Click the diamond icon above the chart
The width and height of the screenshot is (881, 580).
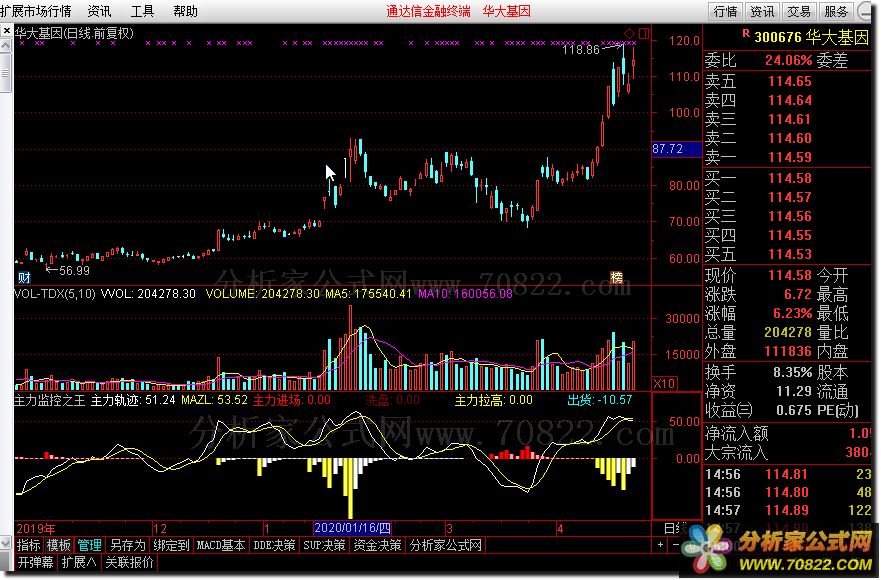pyautogui.click(x=629, y=33)
